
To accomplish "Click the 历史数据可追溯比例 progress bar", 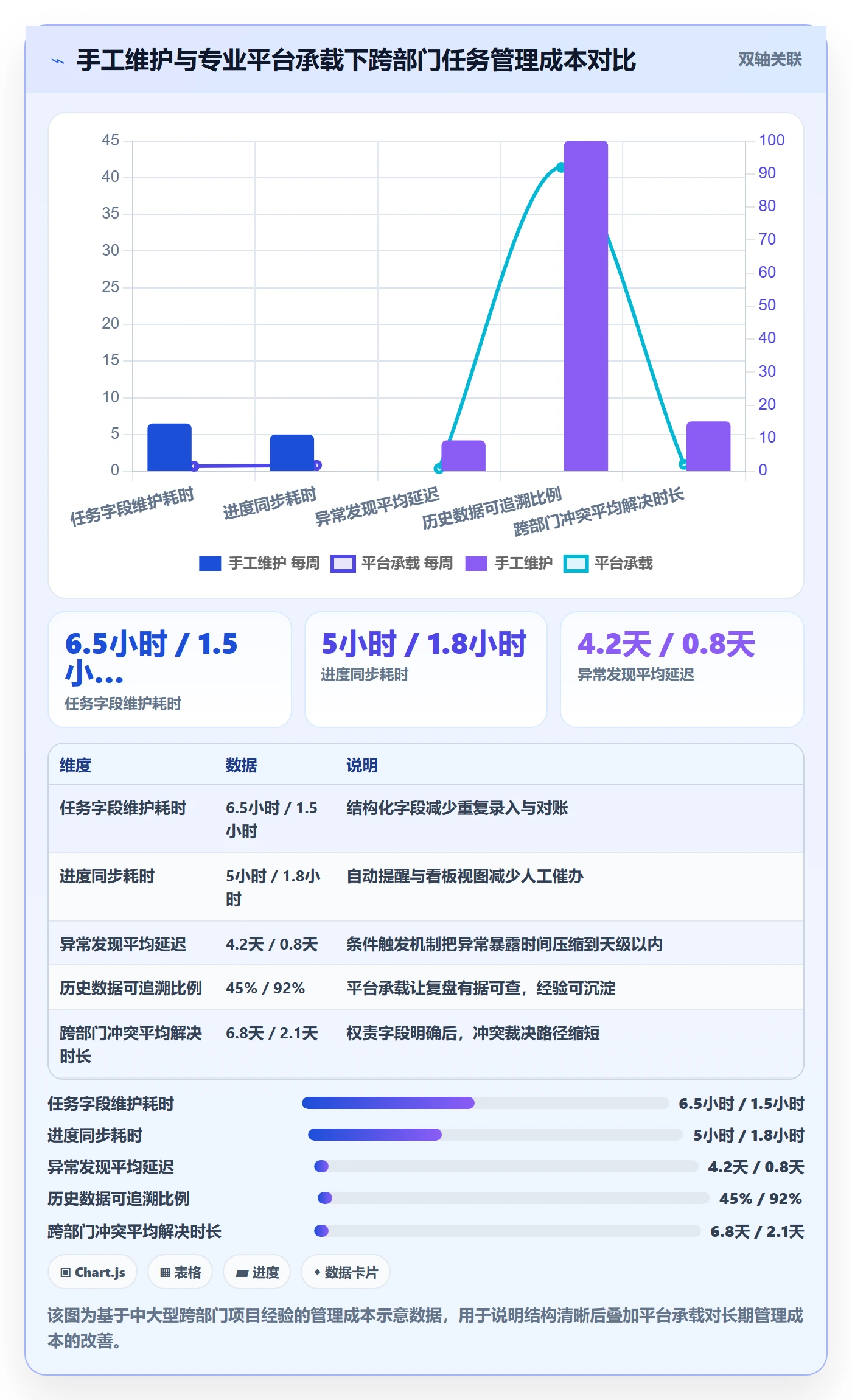I will (514, 1198).
